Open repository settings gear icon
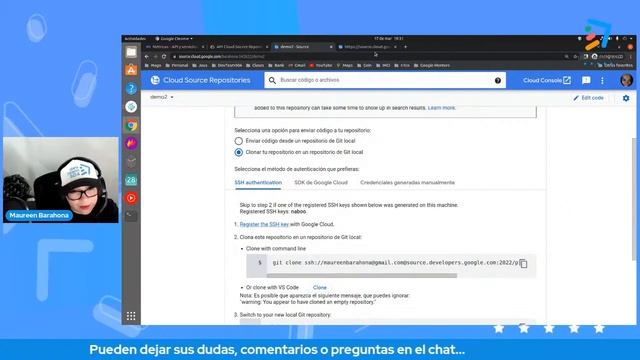 click(x=626, y=98)
